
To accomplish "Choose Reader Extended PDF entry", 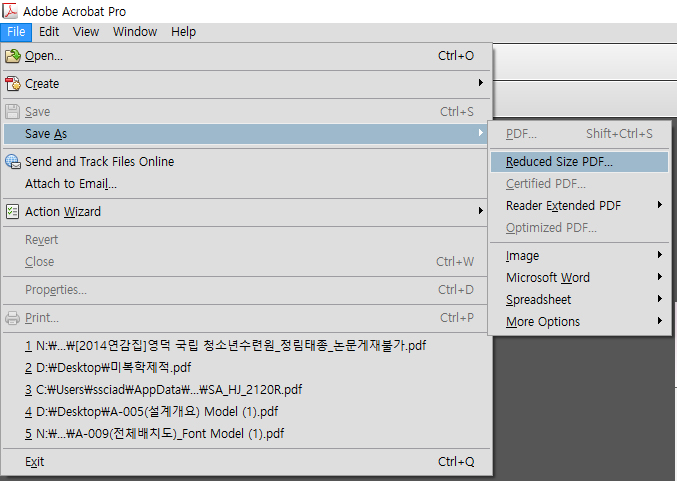I will click(579, 206).
